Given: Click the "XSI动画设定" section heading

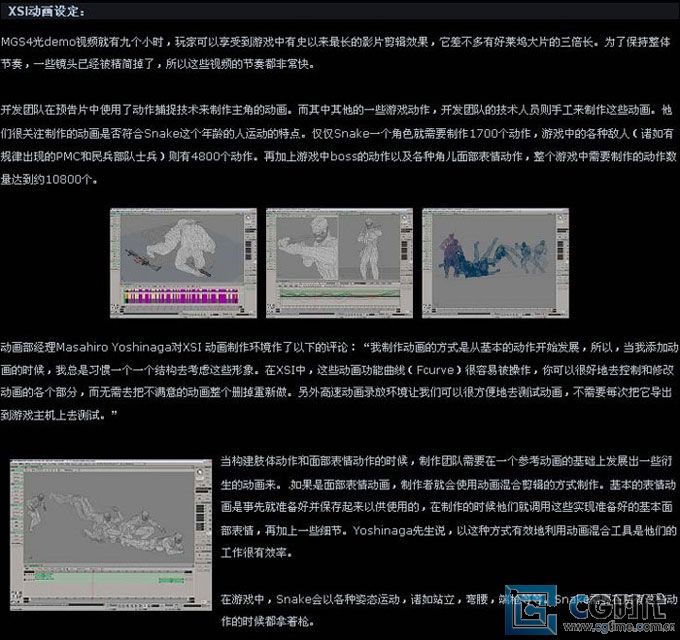Looking at the screenshot, I should tap(46, 12).
